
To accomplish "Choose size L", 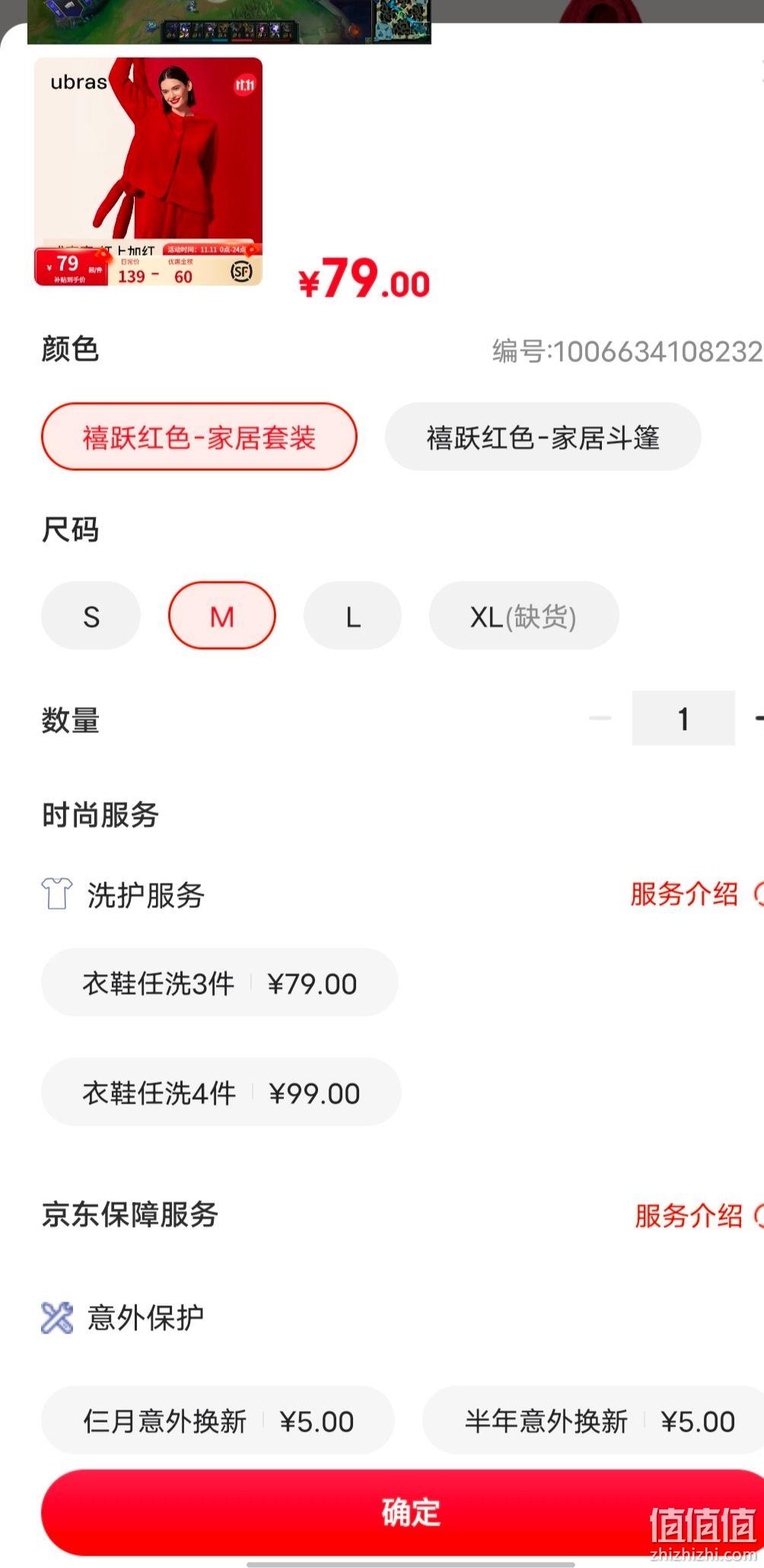I will (x=352, y=616).
